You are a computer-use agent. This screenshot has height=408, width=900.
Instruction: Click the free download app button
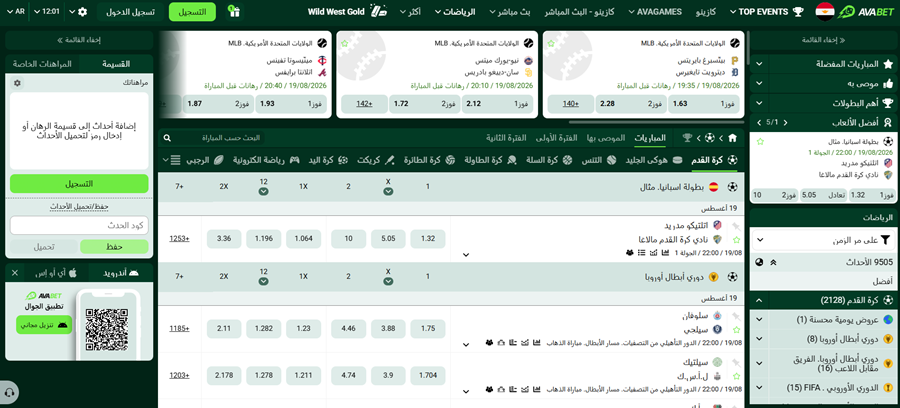(44, 324)
